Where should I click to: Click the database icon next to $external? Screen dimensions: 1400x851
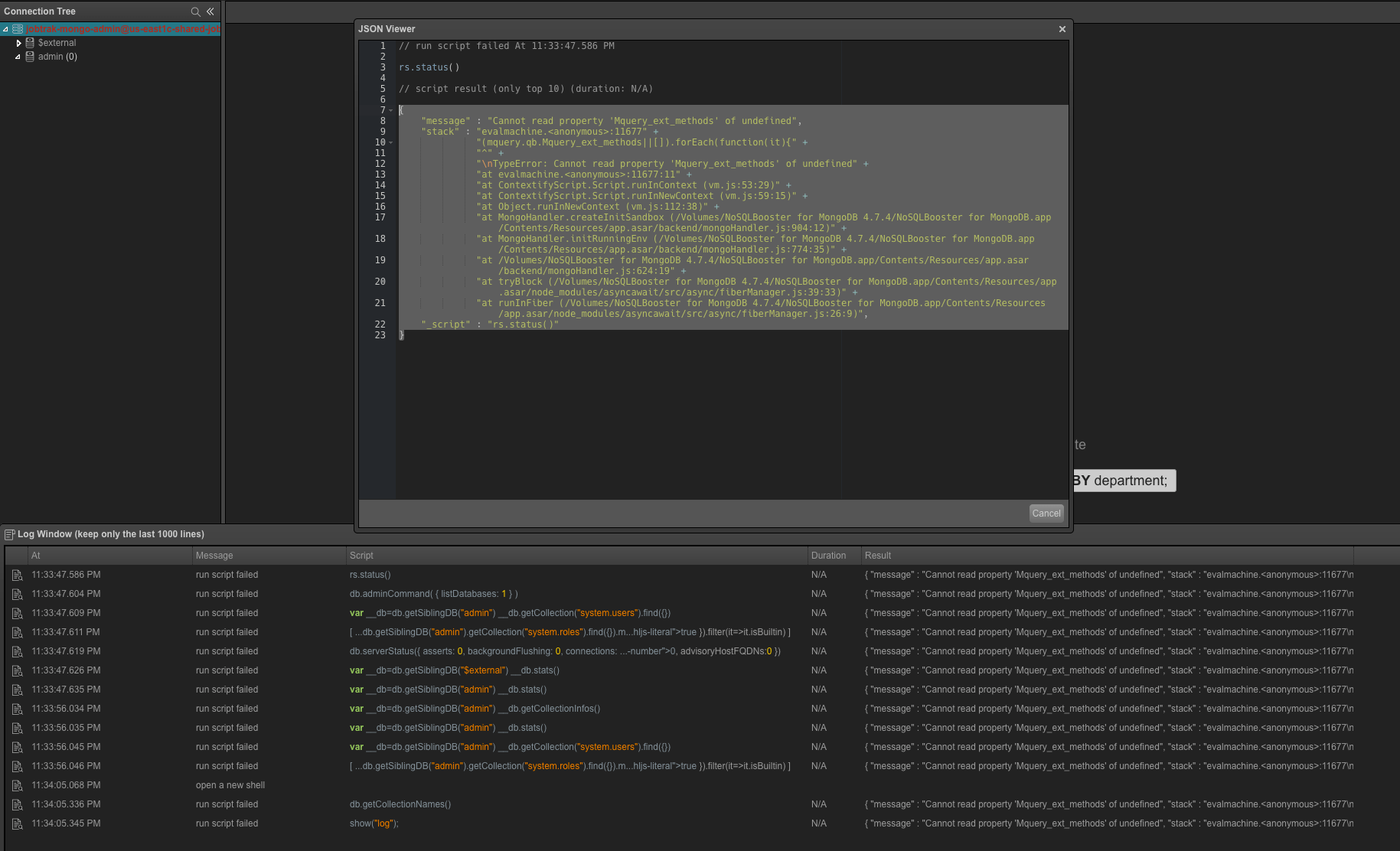[30, 43]
